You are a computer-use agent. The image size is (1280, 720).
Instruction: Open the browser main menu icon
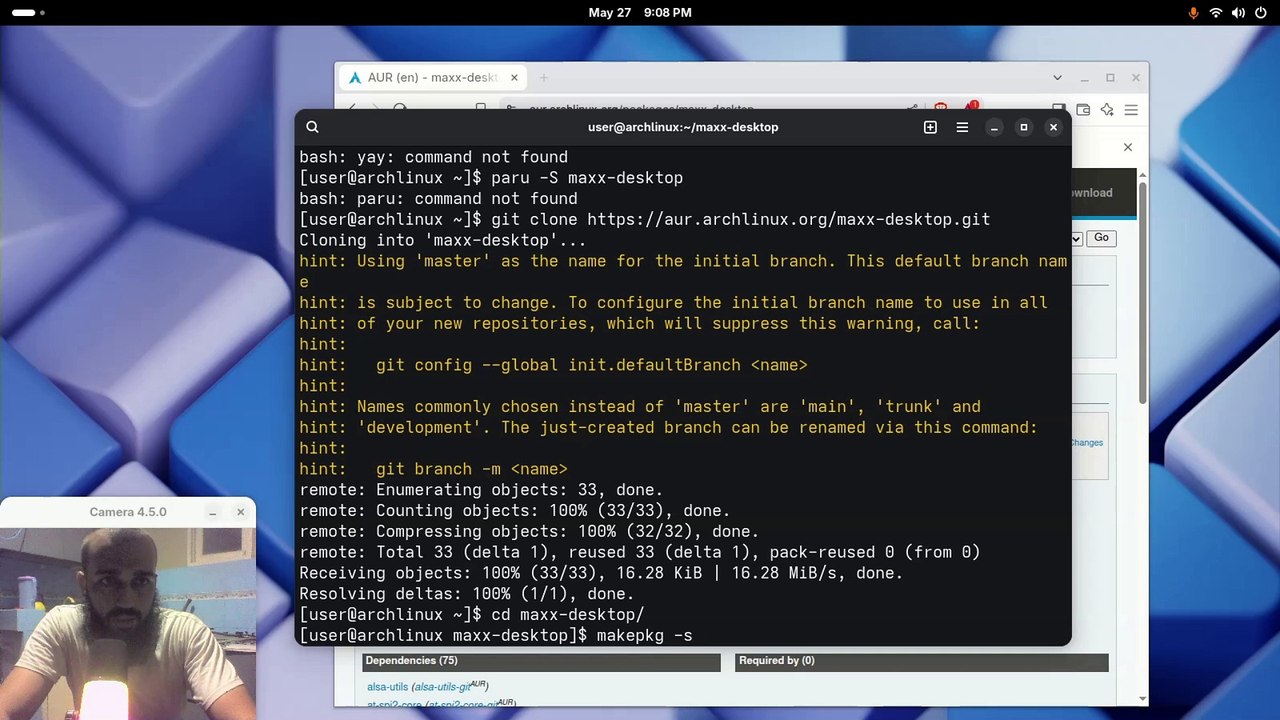pyautogui.click(x=1131, y=109)
